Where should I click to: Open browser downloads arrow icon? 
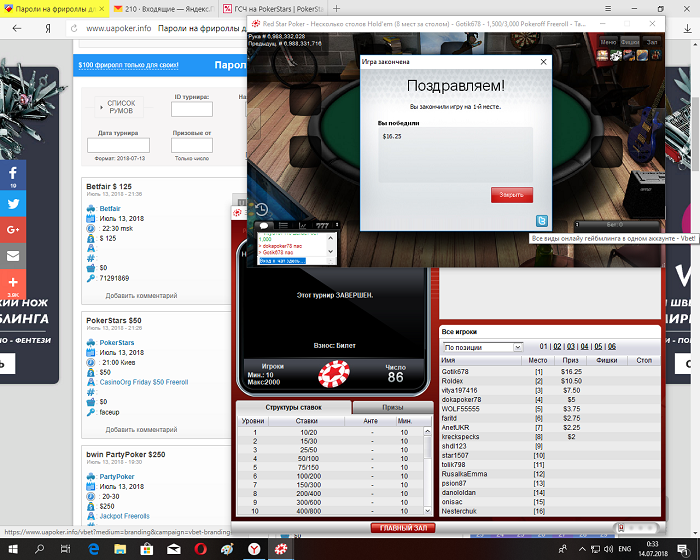[688, 28]
